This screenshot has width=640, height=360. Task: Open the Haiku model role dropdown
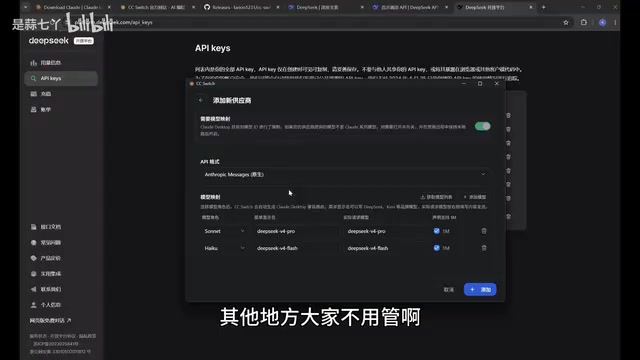point(224,248)
